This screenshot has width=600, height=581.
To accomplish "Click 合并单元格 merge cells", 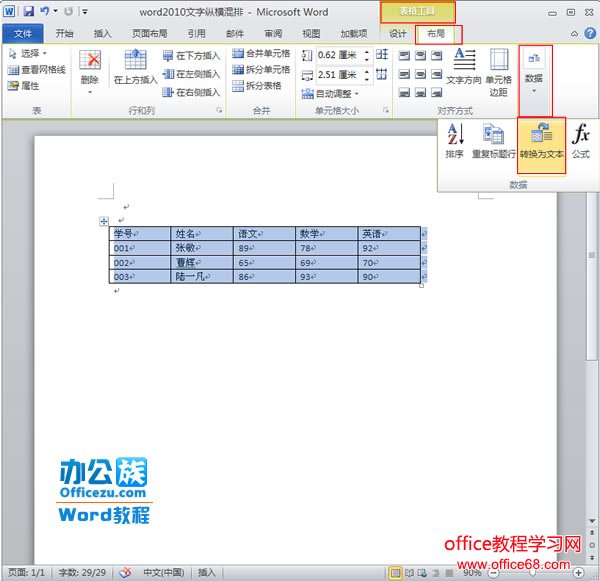I will coord(261,54).
